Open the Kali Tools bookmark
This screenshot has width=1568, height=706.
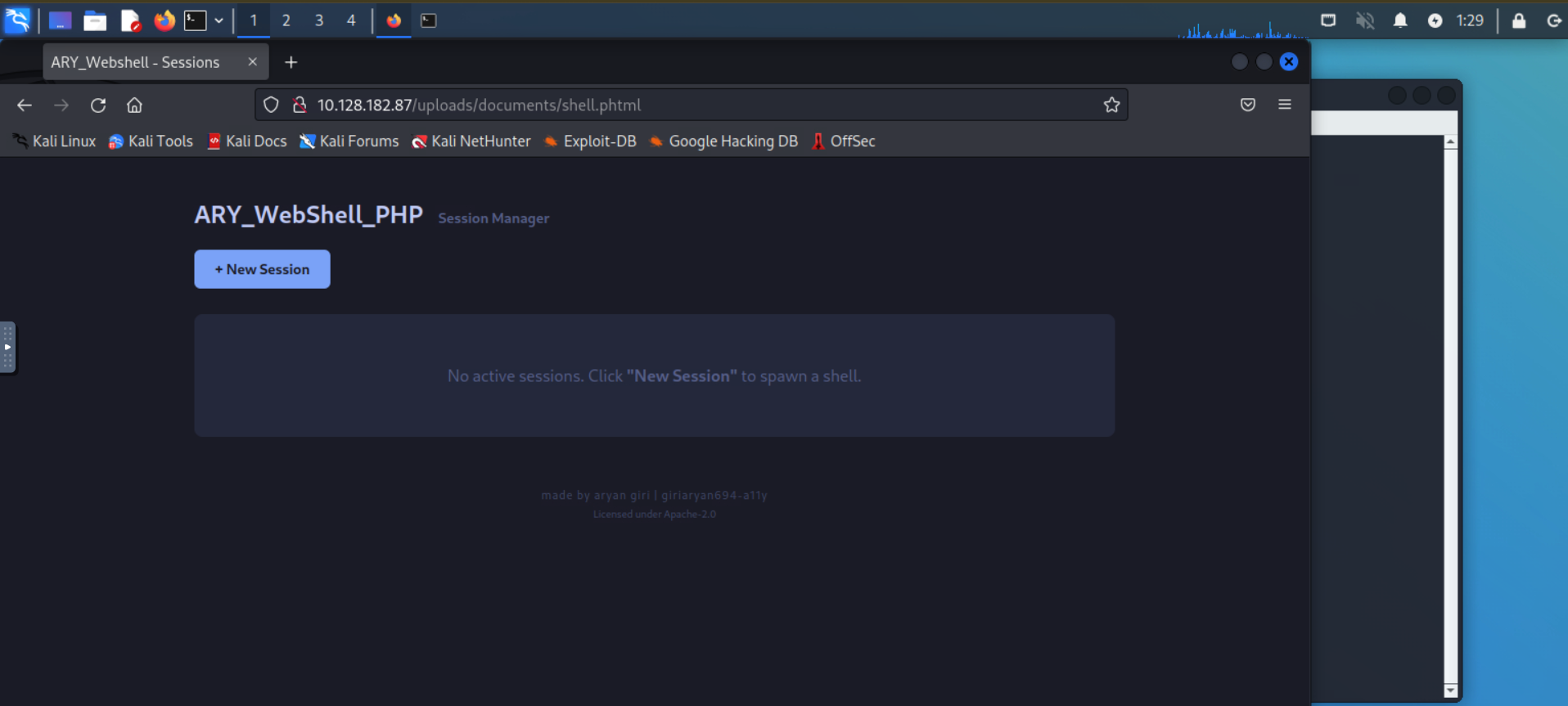click(151, 141)
